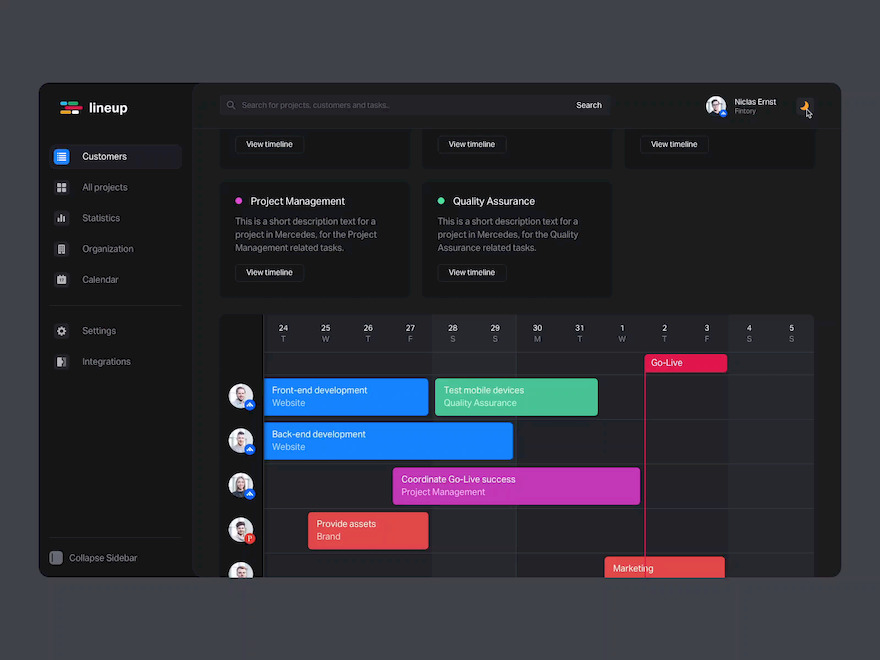The image size is (880, 660).
Task: Click the Calendar icon in sidebar
Action: [x=62, y=279]
